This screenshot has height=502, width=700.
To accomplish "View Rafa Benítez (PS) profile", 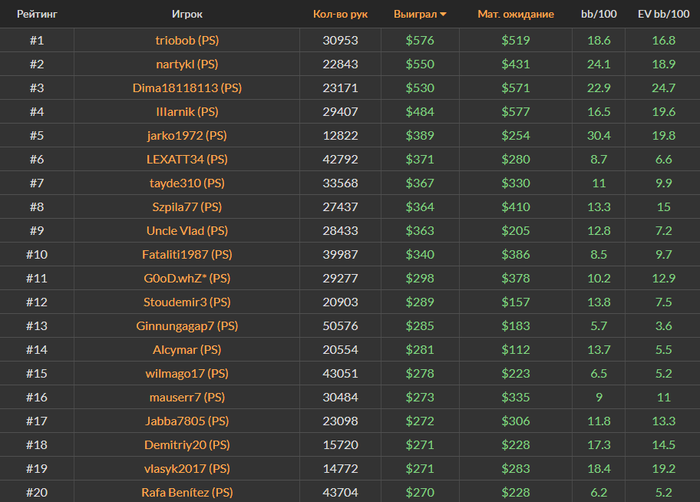I will [187, 492].
